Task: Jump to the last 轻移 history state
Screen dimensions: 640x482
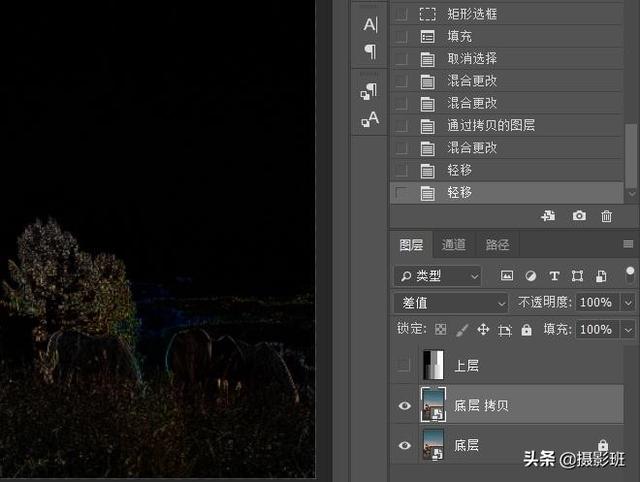Action: coord(506,192)
